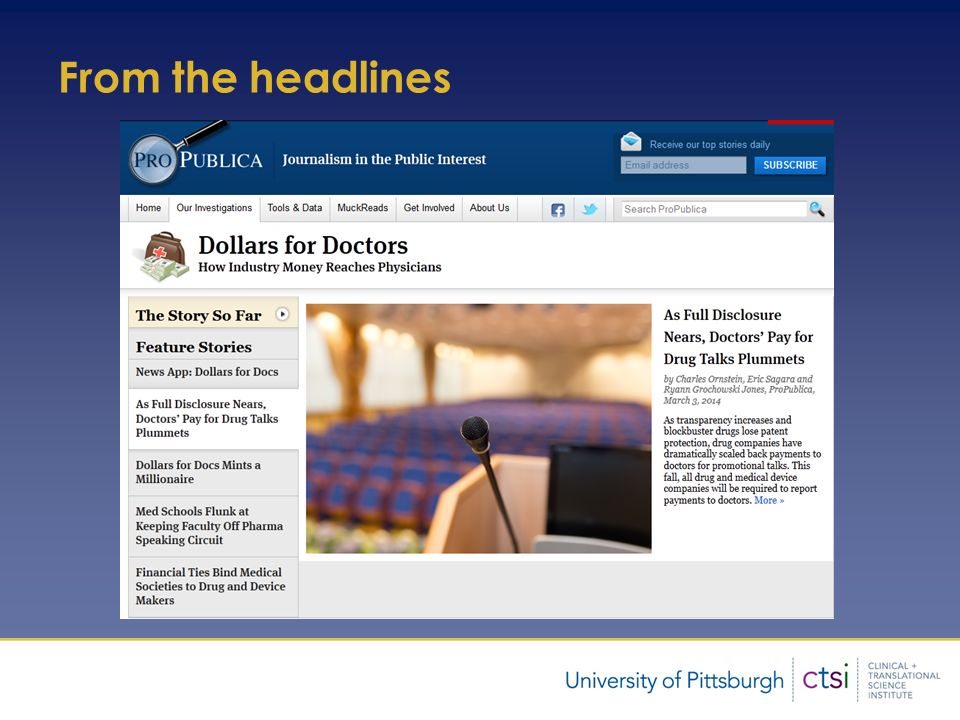The image size is (960, 720).
Task: Focus the Search ProPublica field
Action: [714, 209]
